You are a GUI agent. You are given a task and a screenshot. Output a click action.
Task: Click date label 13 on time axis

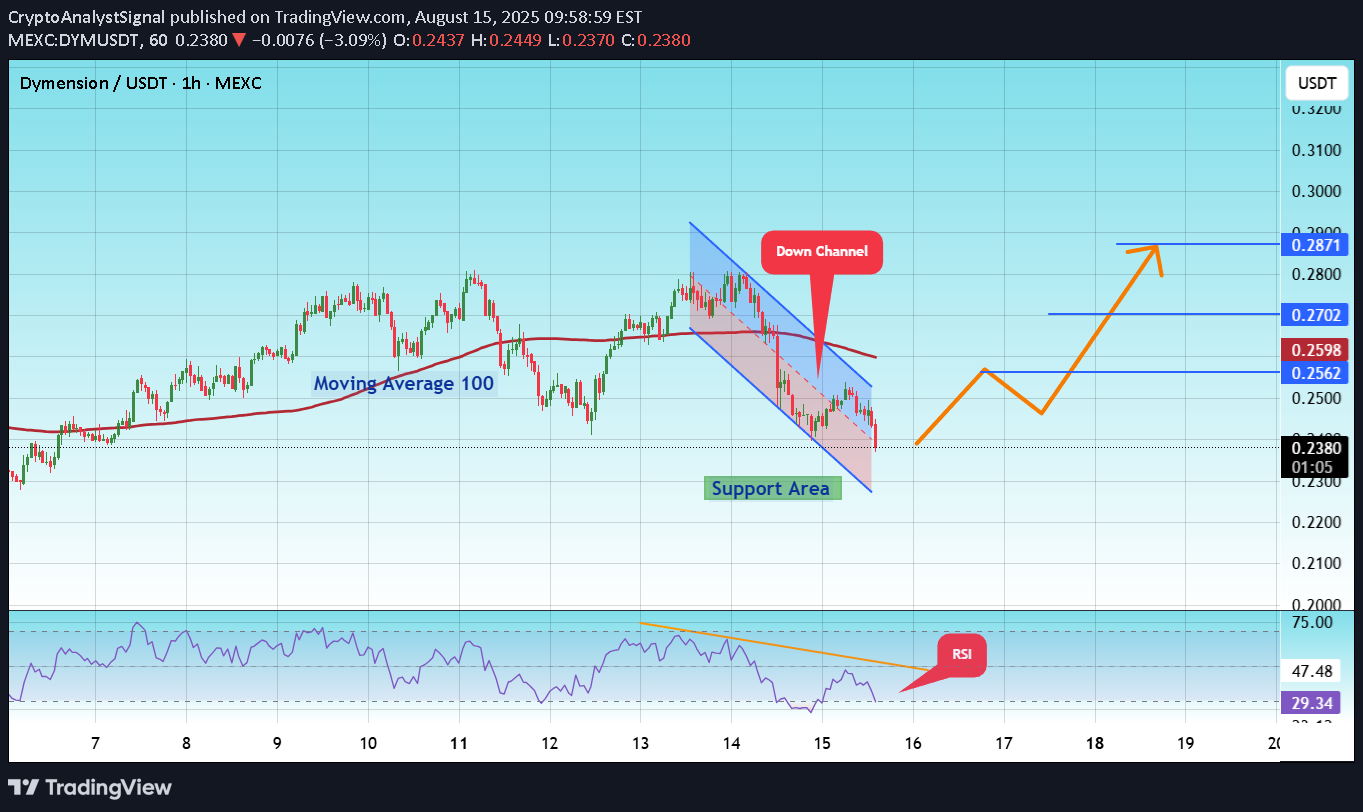point(640,743)
